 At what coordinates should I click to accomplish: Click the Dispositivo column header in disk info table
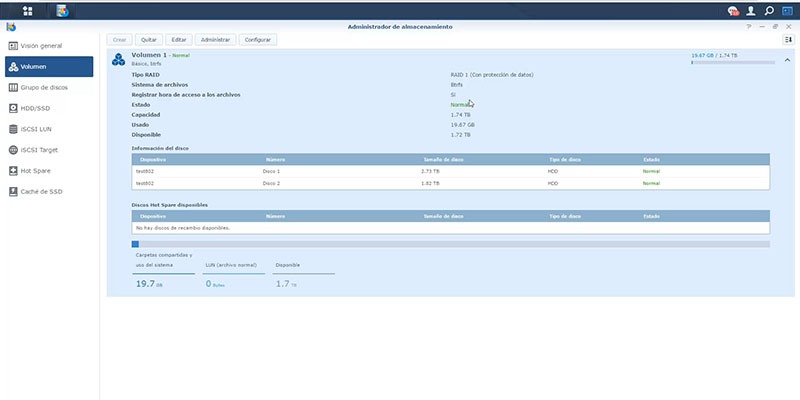click(153, 160)
